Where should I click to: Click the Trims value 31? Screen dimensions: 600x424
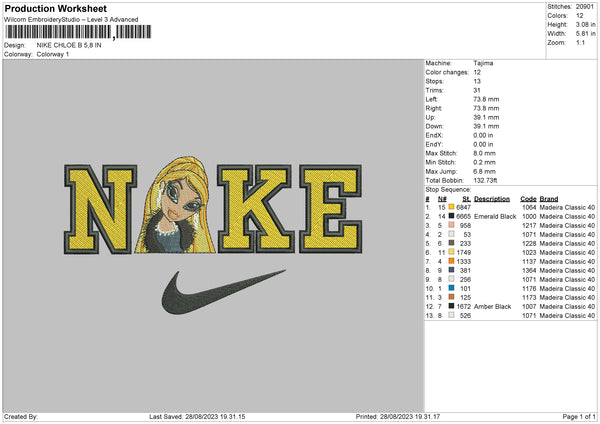[x=477, y=90]
